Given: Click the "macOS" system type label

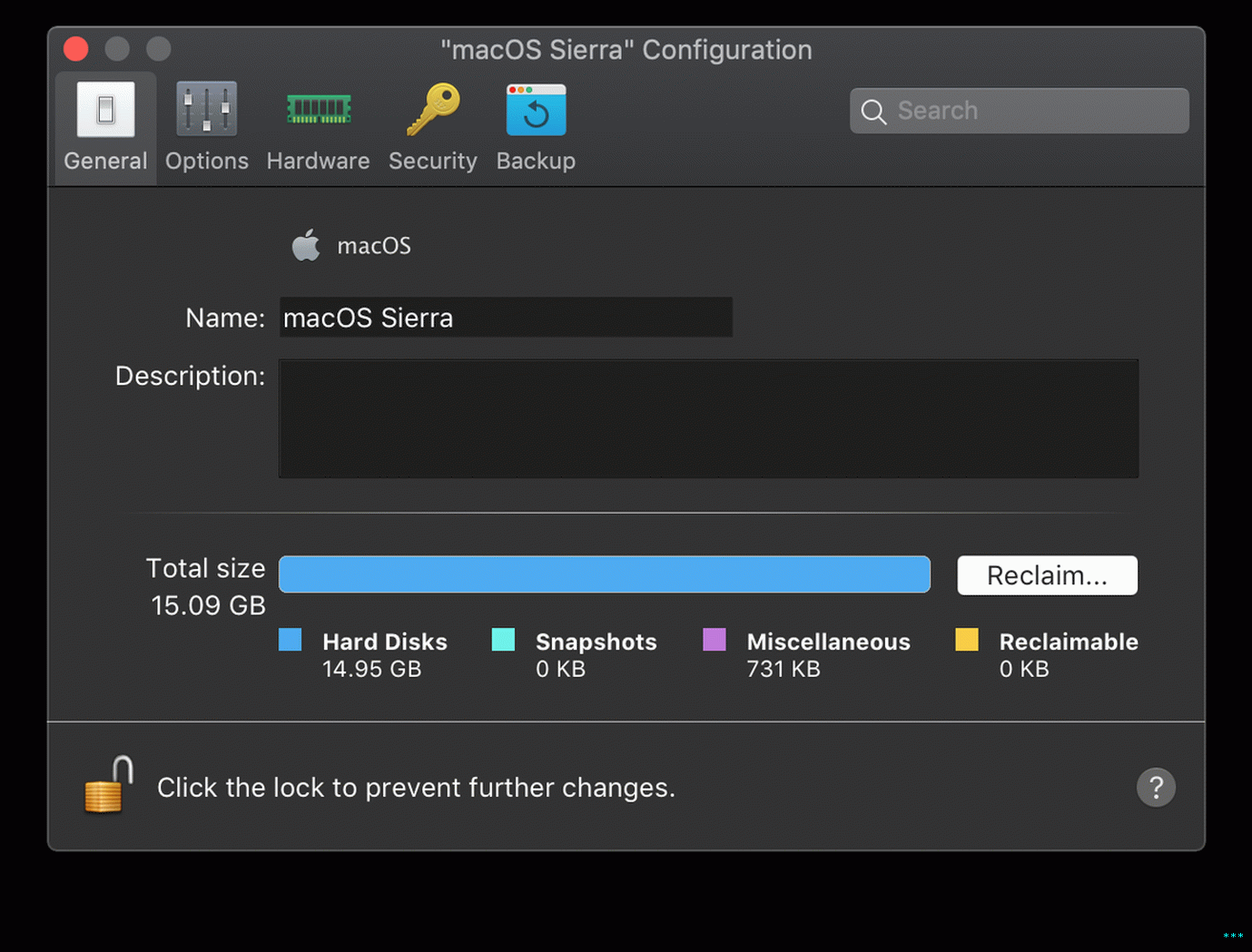Looking at the screenshot, I should [374, 246].
